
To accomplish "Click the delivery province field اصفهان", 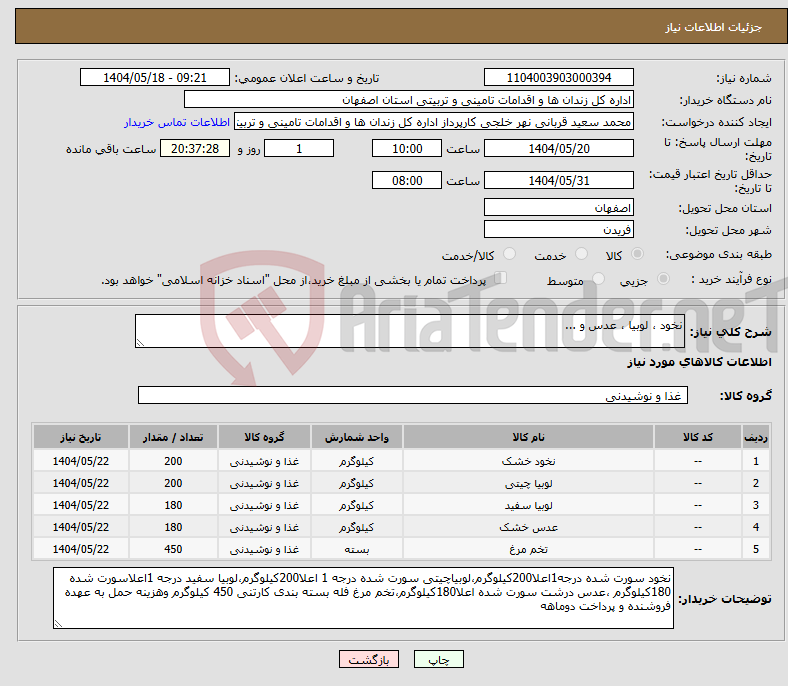I will pos(558,207).
